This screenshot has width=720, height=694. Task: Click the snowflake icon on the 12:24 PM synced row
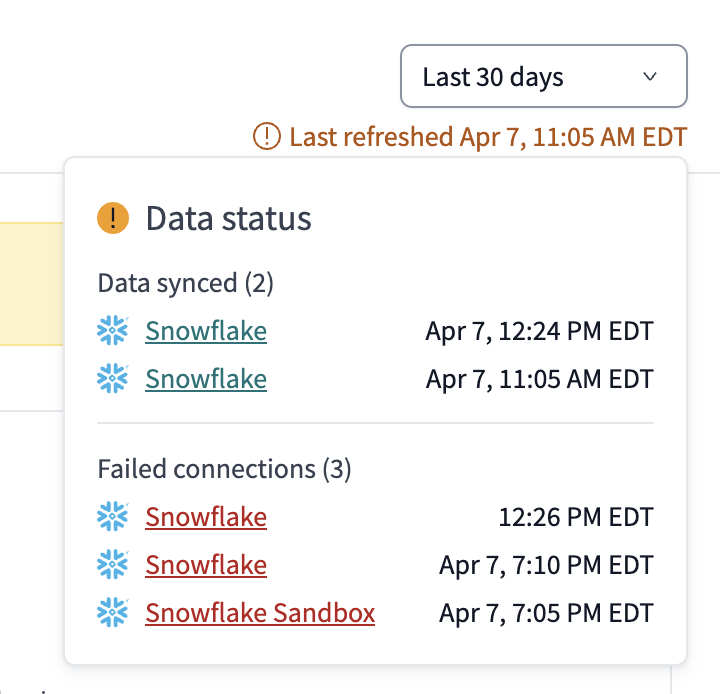pos(113,331)
